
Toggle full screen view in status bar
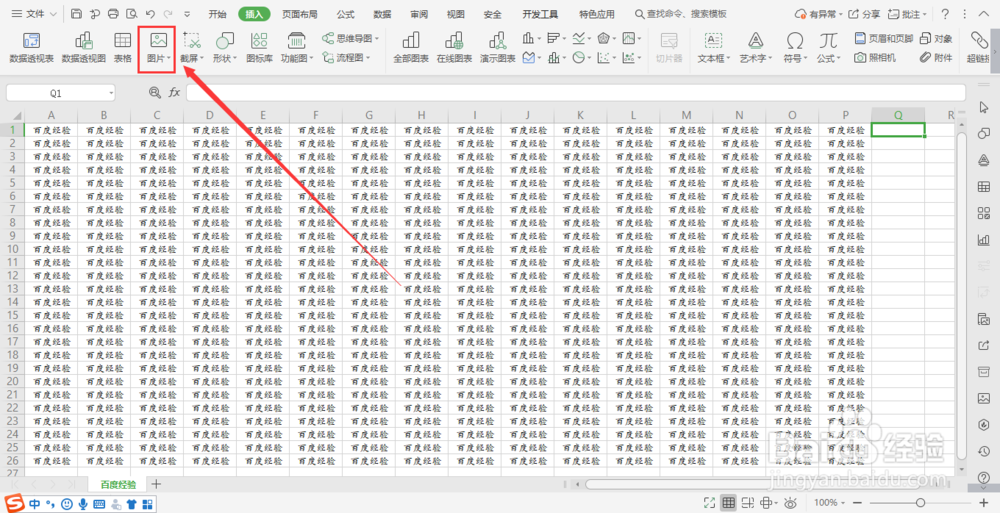pos(709,503)
